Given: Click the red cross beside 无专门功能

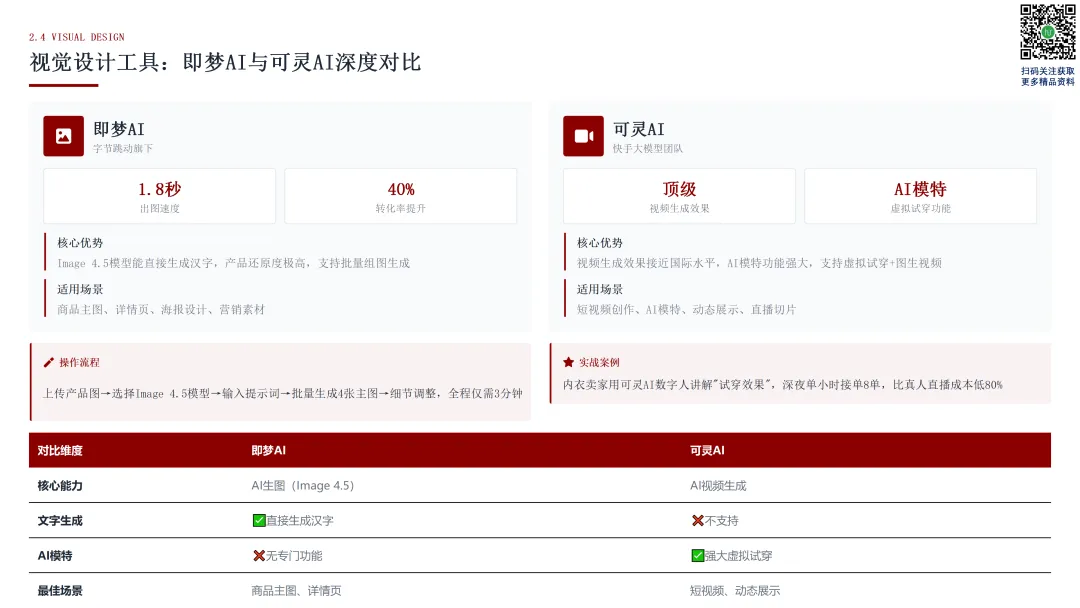Looking at the screenshot, I should click(x=259, y=556).
